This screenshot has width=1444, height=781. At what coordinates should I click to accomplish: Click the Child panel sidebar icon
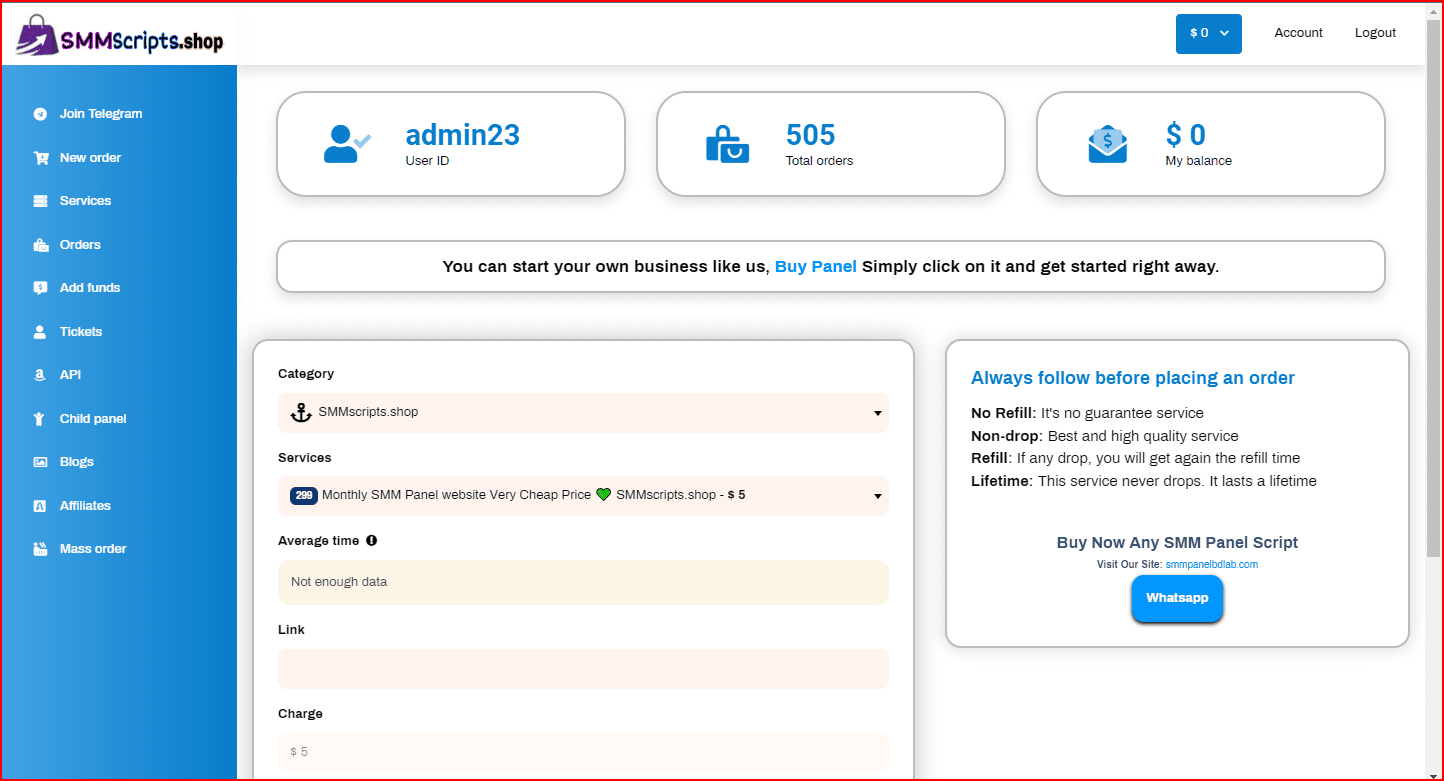tap(40, 419)
